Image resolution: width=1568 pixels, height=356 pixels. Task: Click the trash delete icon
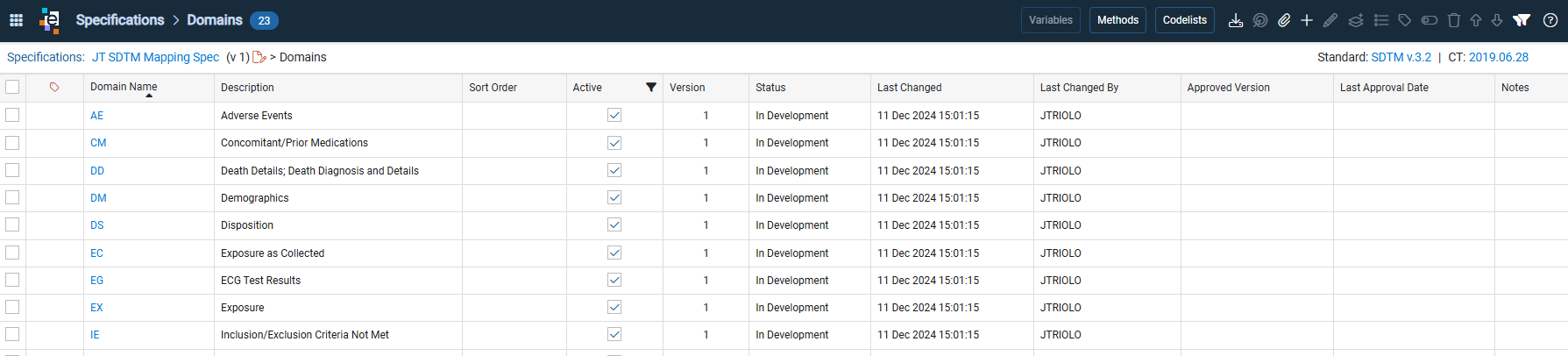pos(1454,20)
